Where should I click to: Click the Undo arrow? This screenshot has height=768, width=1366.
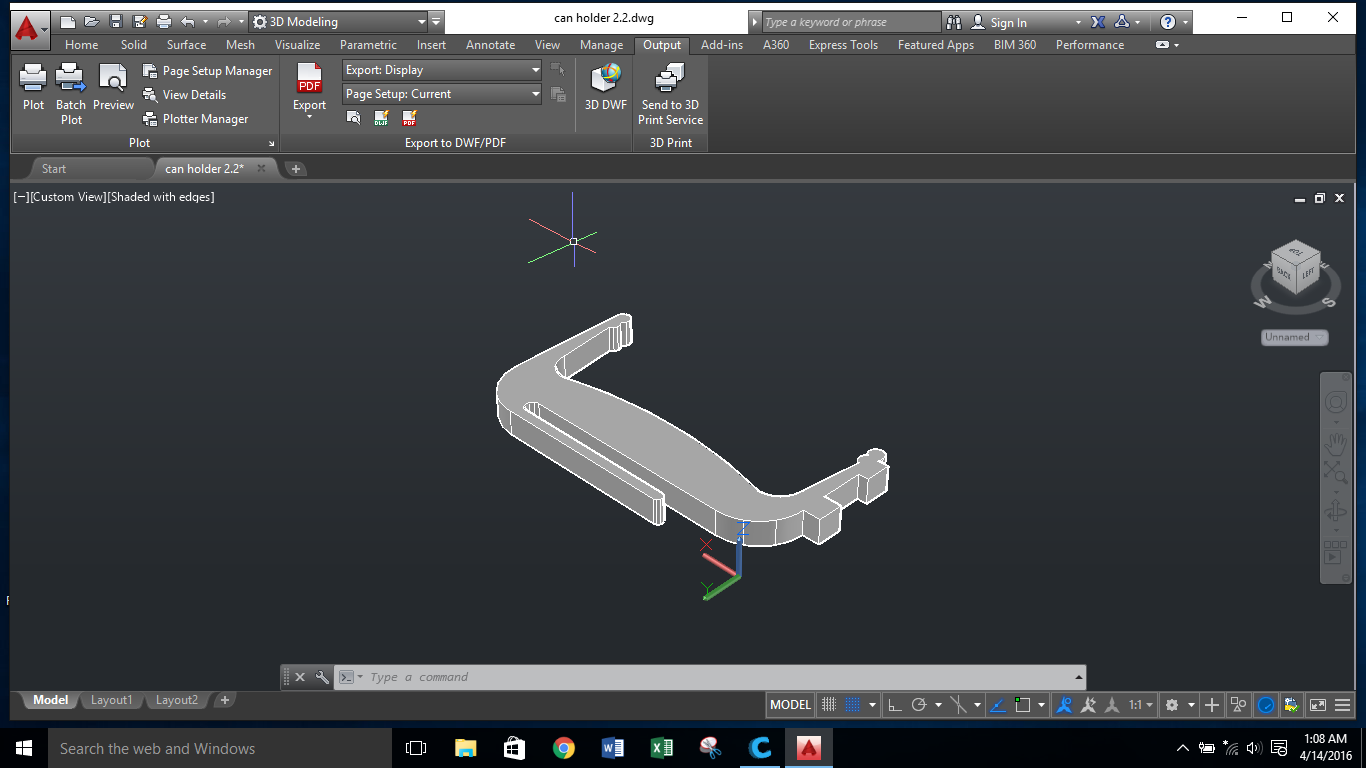(x=188, y=22)
